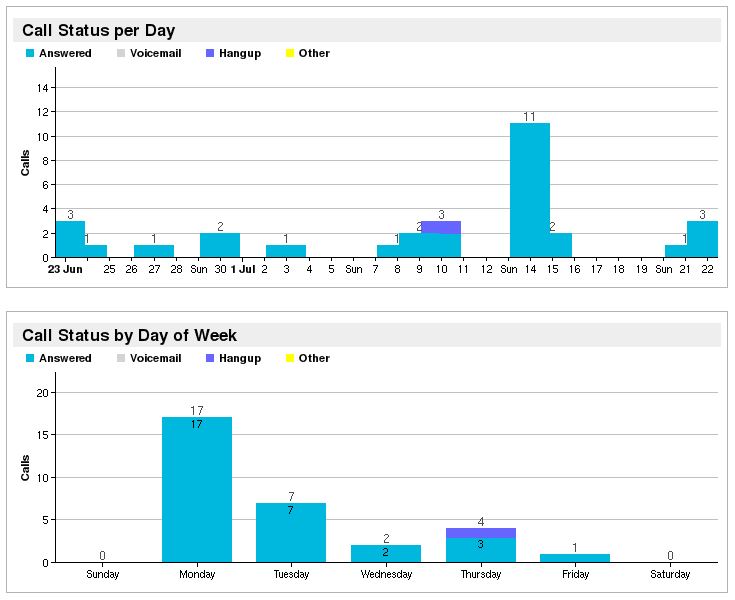The width and height of the screenshot is (735, 600).
Task: Select the 3-call bar at 22 Jul
Action: click(x=702, y=239)
